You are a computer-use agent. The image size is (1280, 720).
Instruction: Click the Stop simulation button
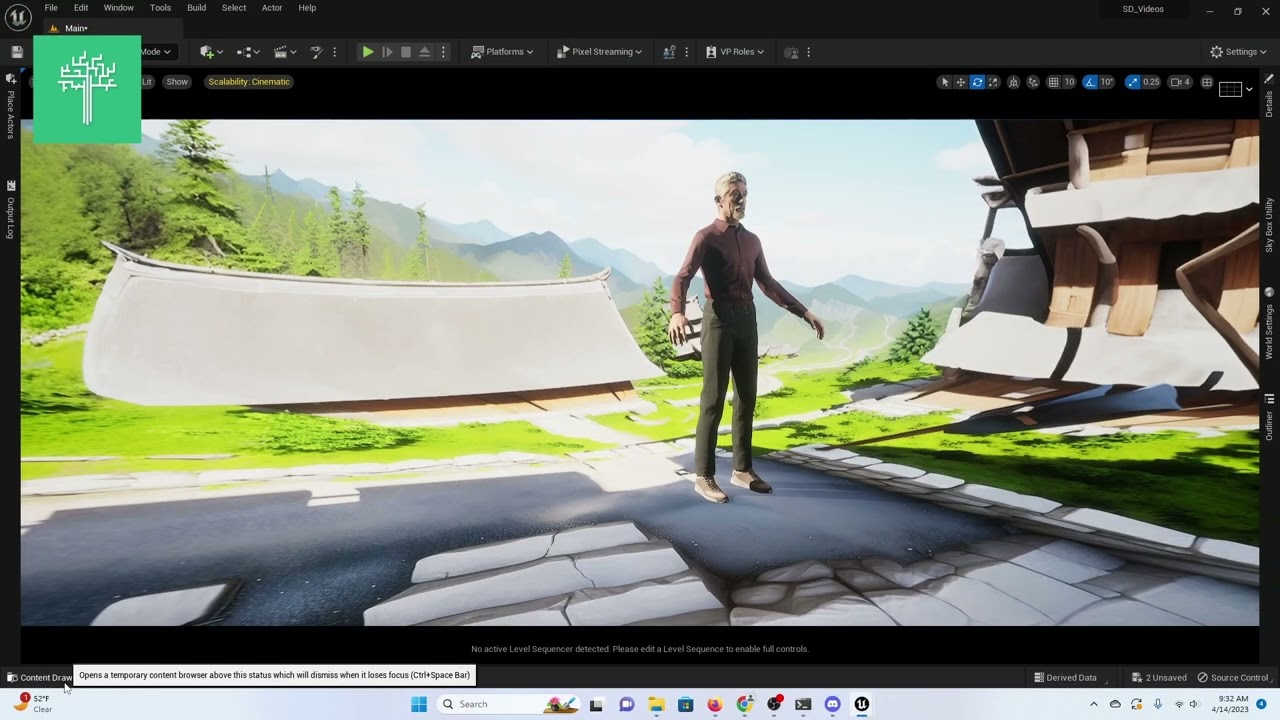[x=406, y=52]
